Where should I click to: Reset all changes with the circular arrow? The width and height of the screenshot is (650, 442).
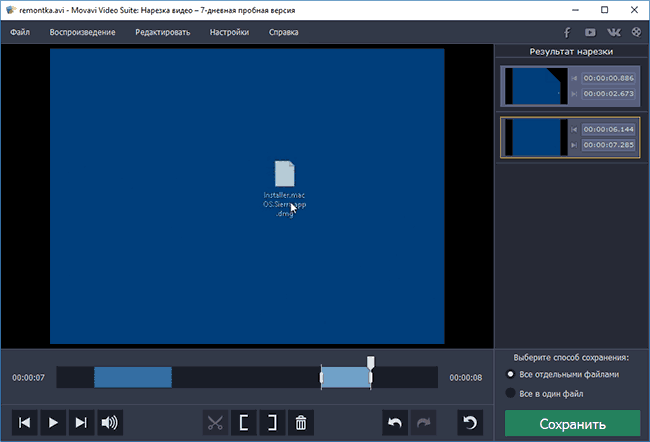pyautogui.click(x=469, y=423)
